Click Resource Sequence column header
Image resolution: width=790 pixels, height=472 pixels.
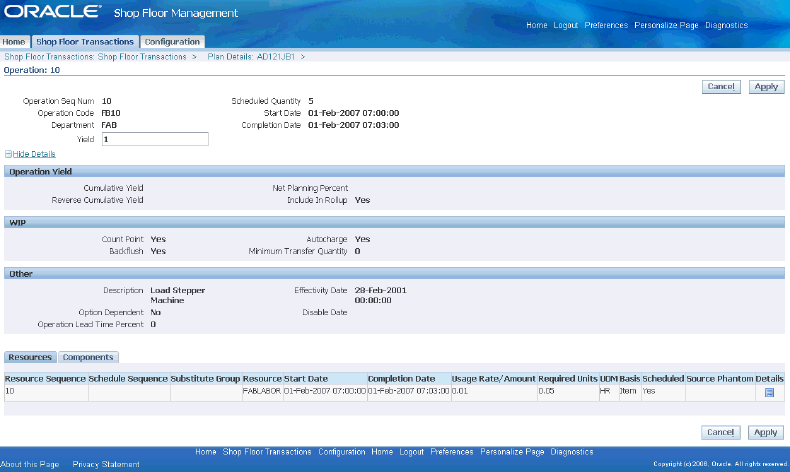coord(45,379)
